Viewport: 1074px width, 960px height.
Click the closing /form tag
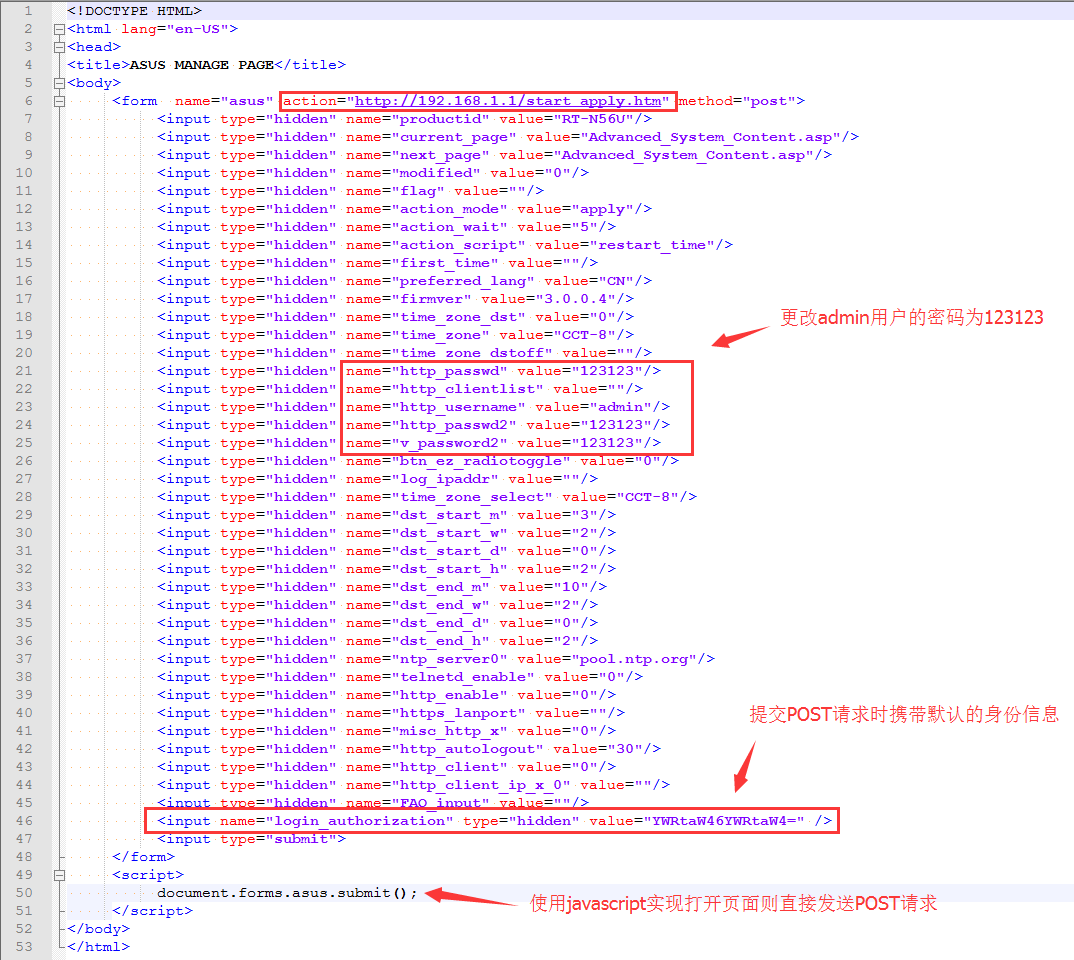point(143,857)
